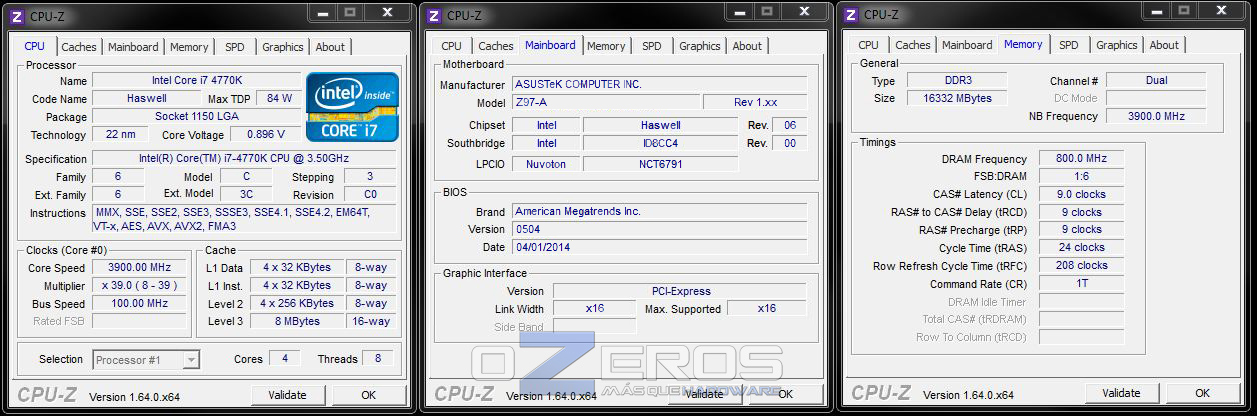This screenshot has height=416, width=1257.
Task: Click the CPU-Z icon in the right window title bar
Action: 850,15
